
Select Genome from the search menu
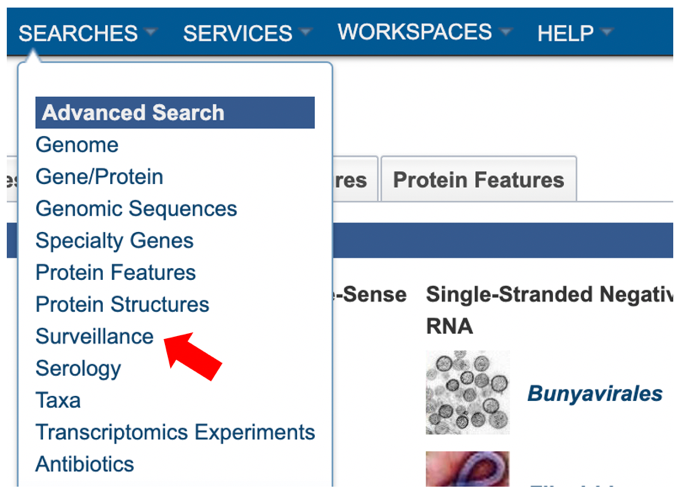tap(77, 145)
